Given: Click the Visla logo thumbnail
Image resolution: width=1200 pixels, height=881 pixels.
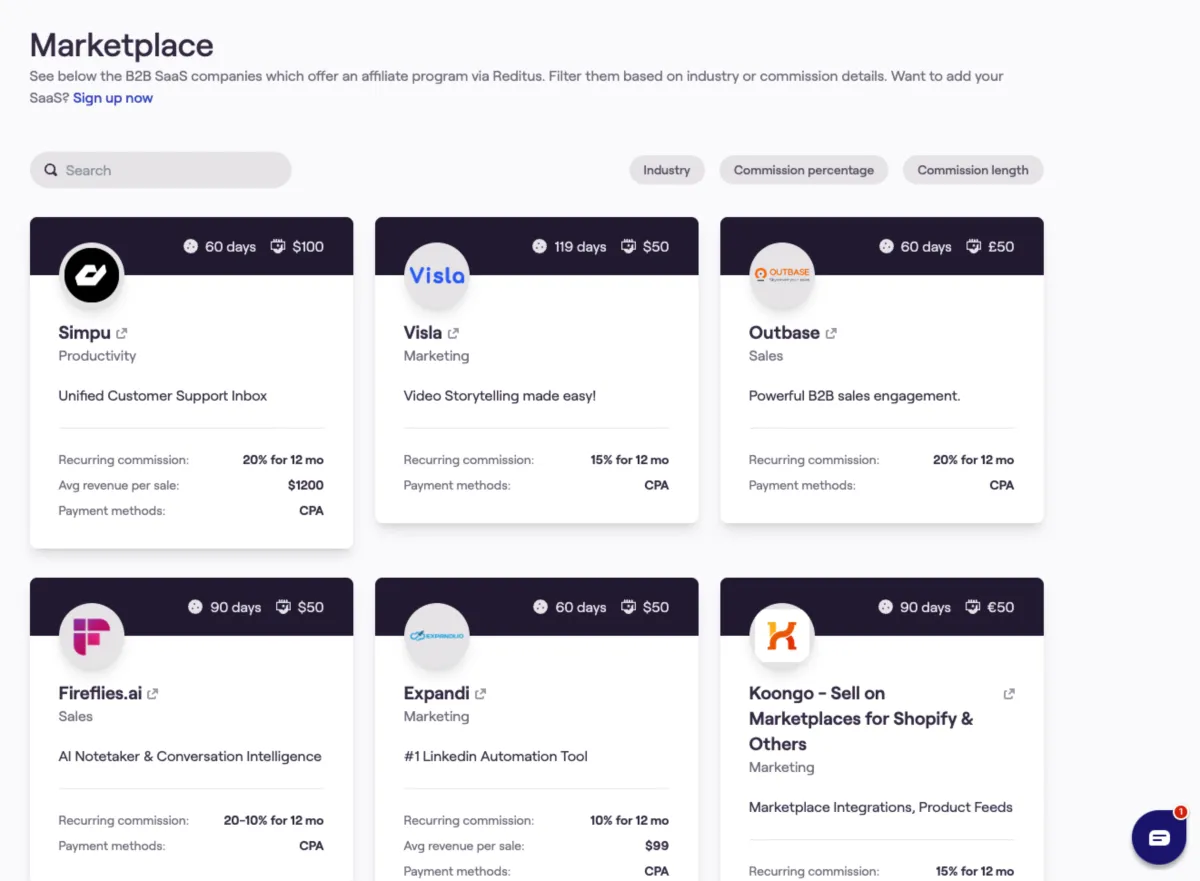Looking at the screenshot, I should pyautogui.click(x=437, y=275).
